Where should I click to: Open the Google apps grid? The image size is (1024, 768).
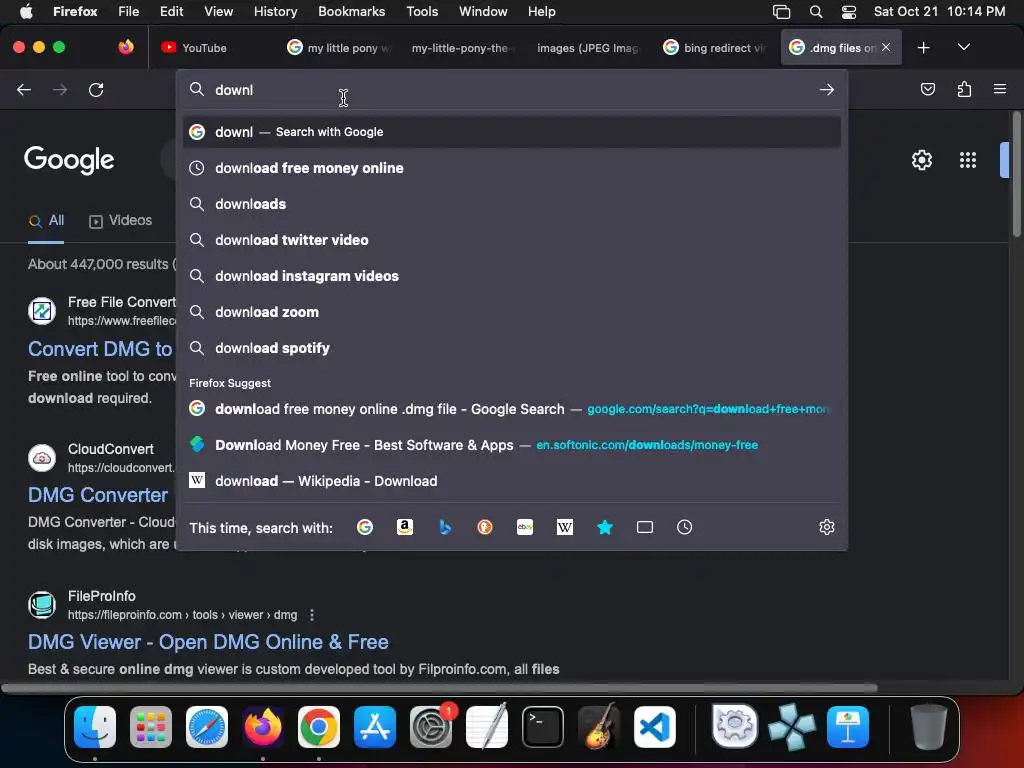967,160
